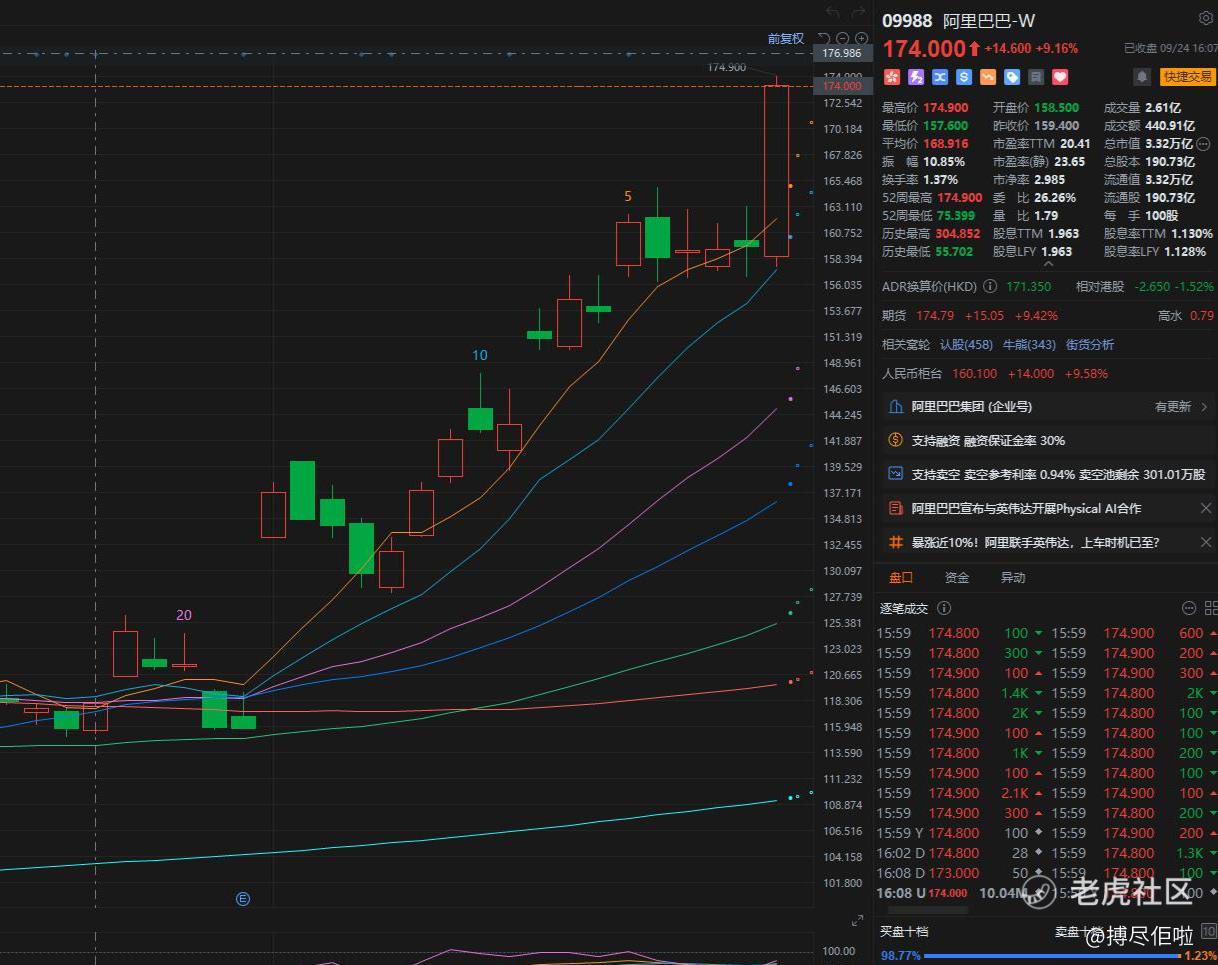Click the blue price tag badge icon
The height and width of the screenshot is (965, 1218).
1012,77
